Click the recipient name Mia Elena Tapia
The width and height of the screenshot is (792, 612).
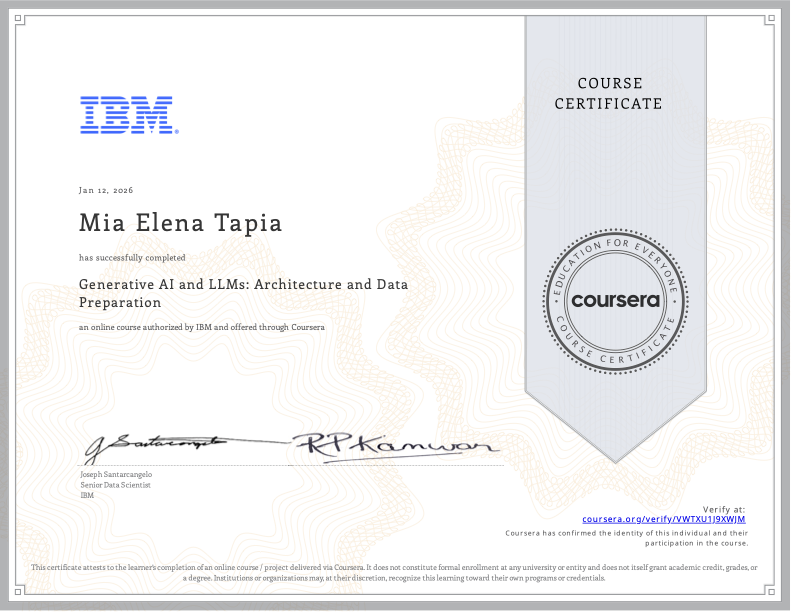181,223
